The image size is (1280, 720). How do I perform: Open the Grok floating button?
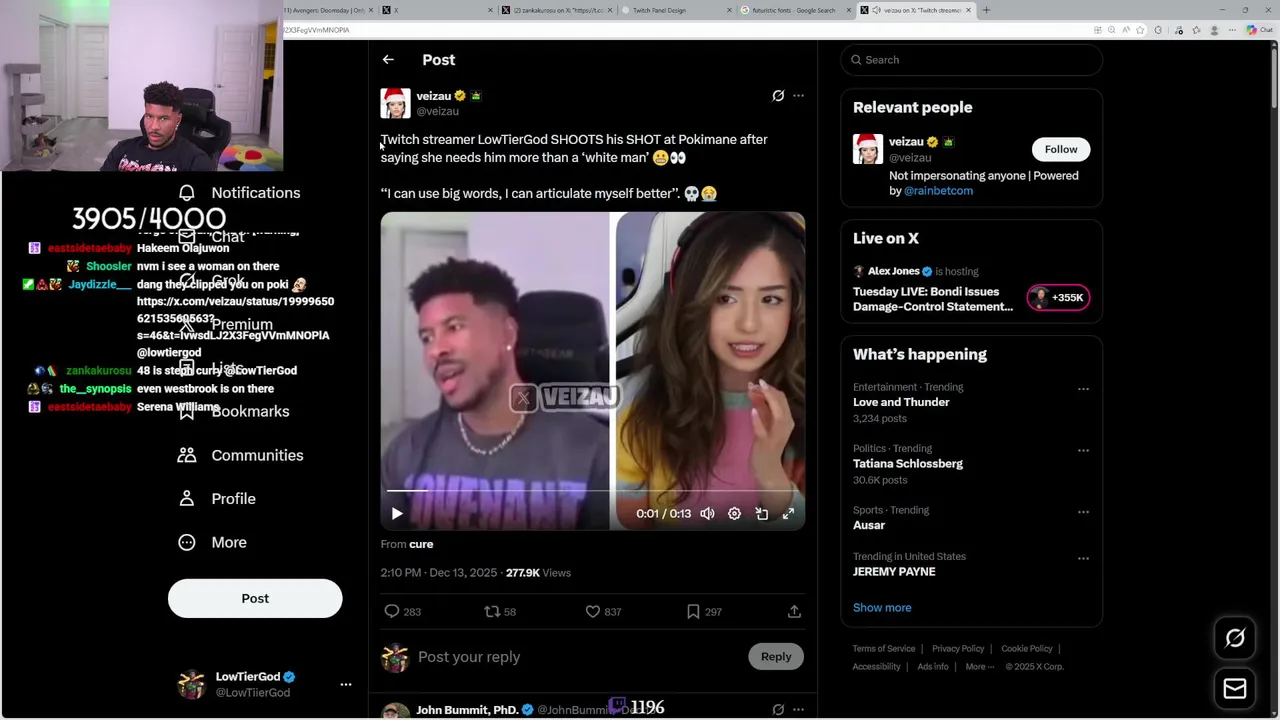(x=1235, y=638)
